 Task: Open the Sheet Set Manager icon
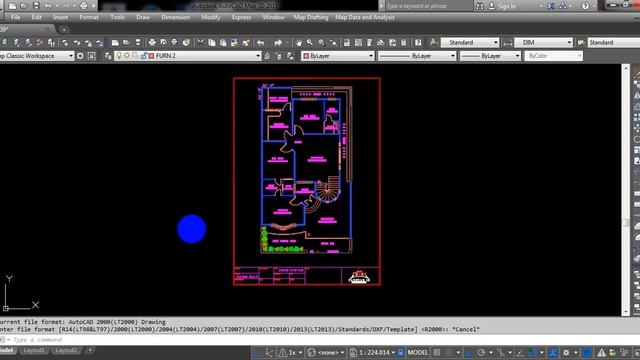point(380,42)
